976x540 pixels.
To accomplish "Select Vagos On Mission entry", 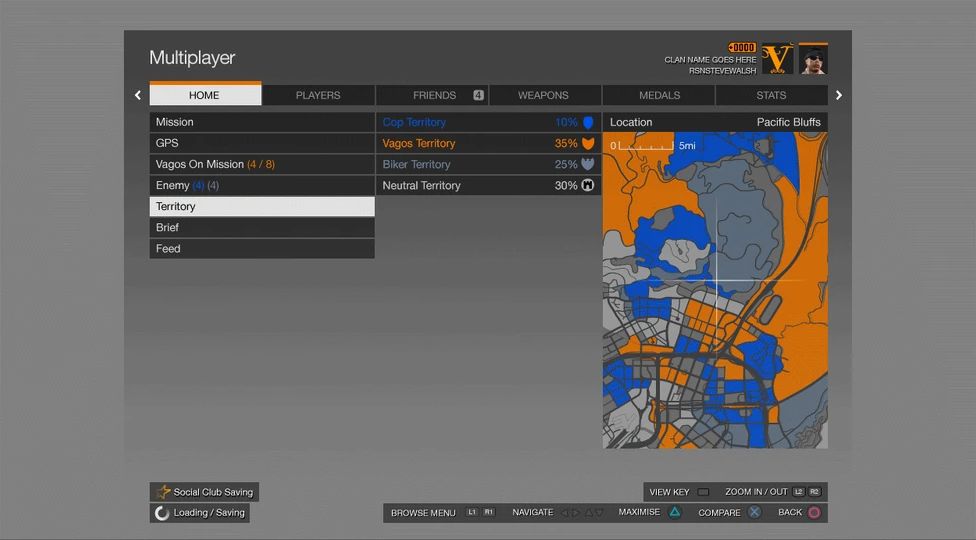I will pos(262,164).
